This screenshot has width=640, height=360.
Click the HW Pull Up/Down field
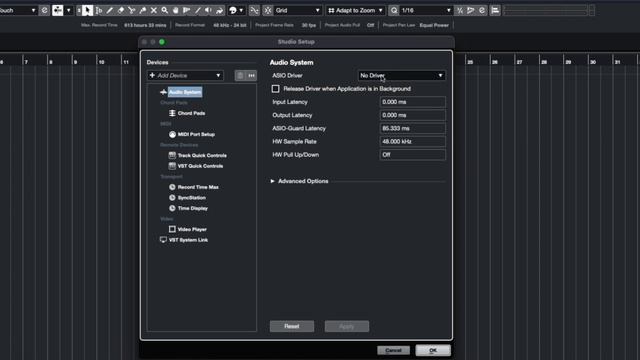[413, 155]
